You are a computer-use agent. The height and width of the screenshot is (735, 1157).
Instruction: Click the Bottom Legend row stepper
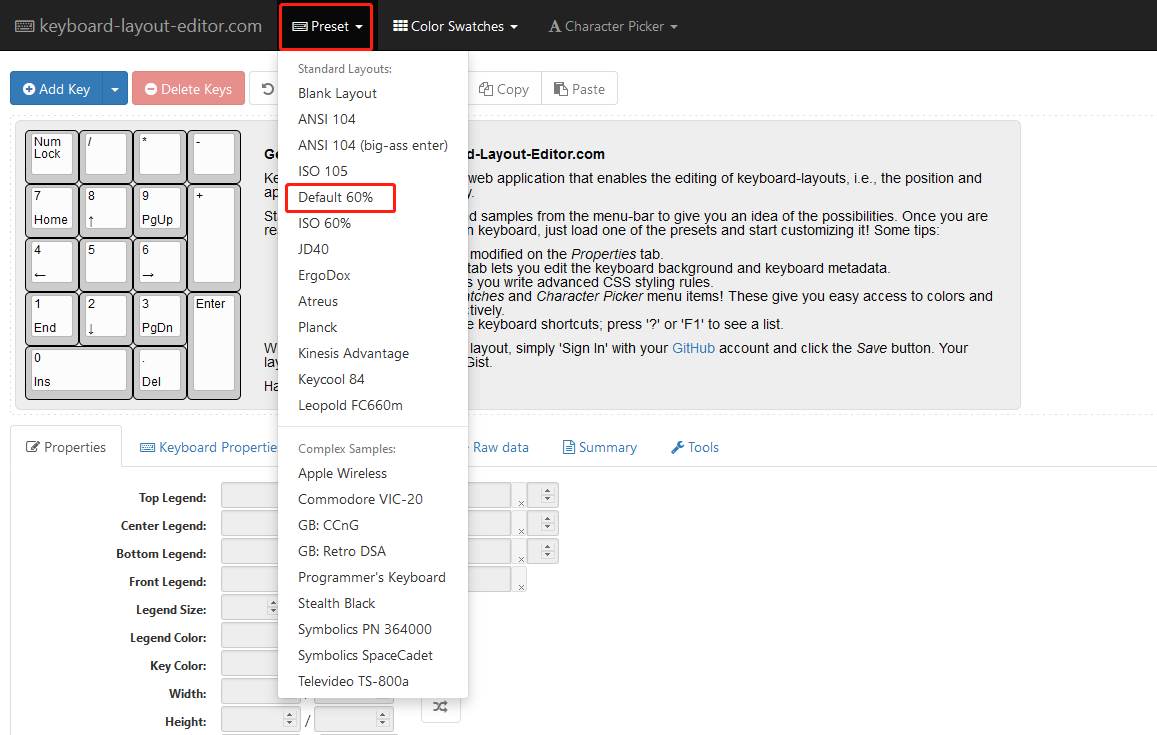(x=548, y=551)
